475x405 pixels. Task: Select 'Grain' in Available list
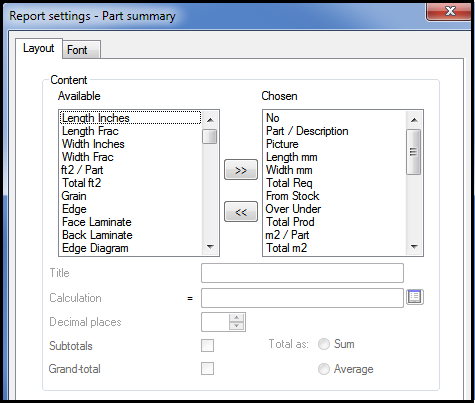coord(131,196)
